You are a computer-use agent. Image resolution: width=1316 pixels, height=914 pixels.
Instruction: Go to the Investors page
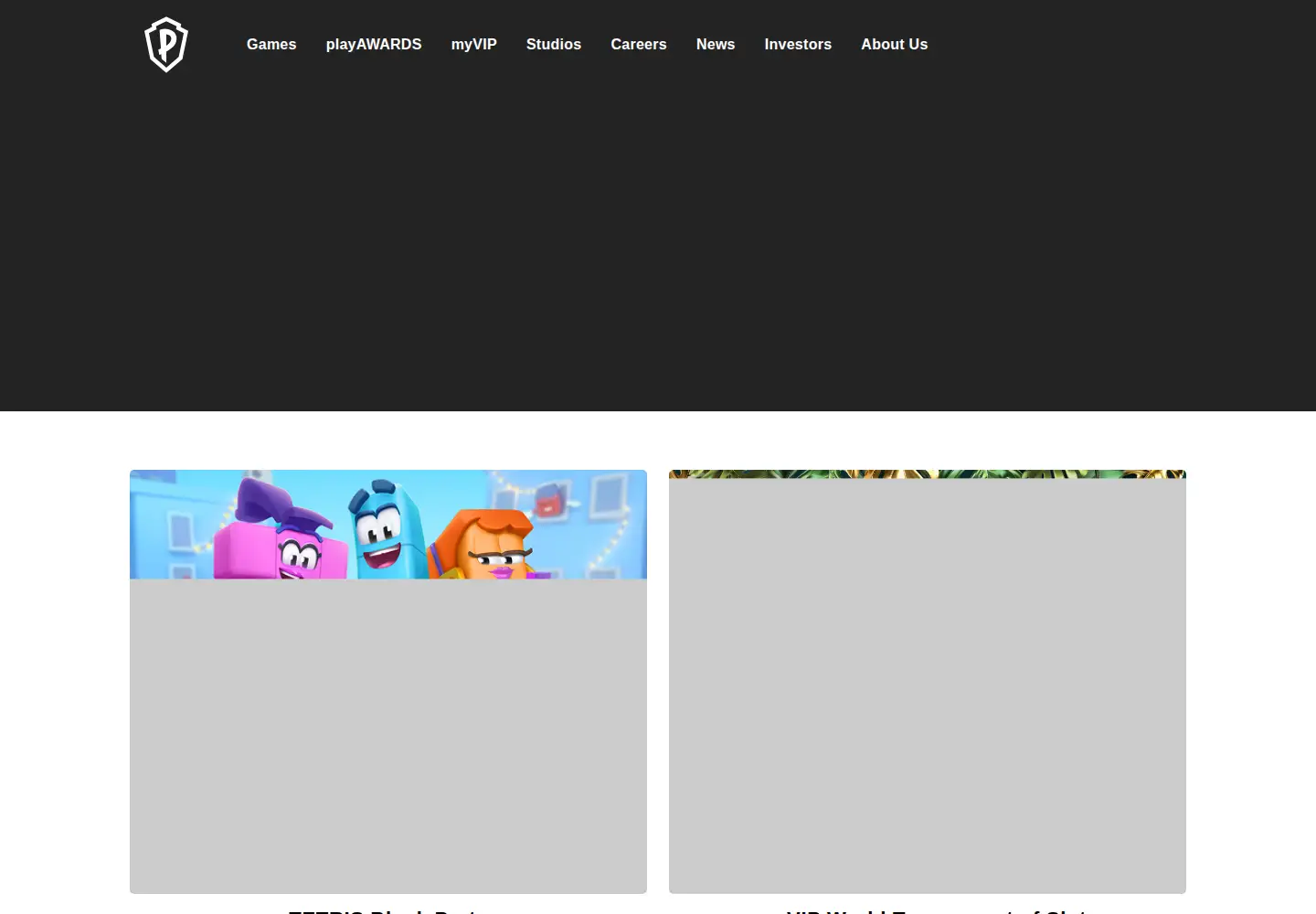point(798,44)
